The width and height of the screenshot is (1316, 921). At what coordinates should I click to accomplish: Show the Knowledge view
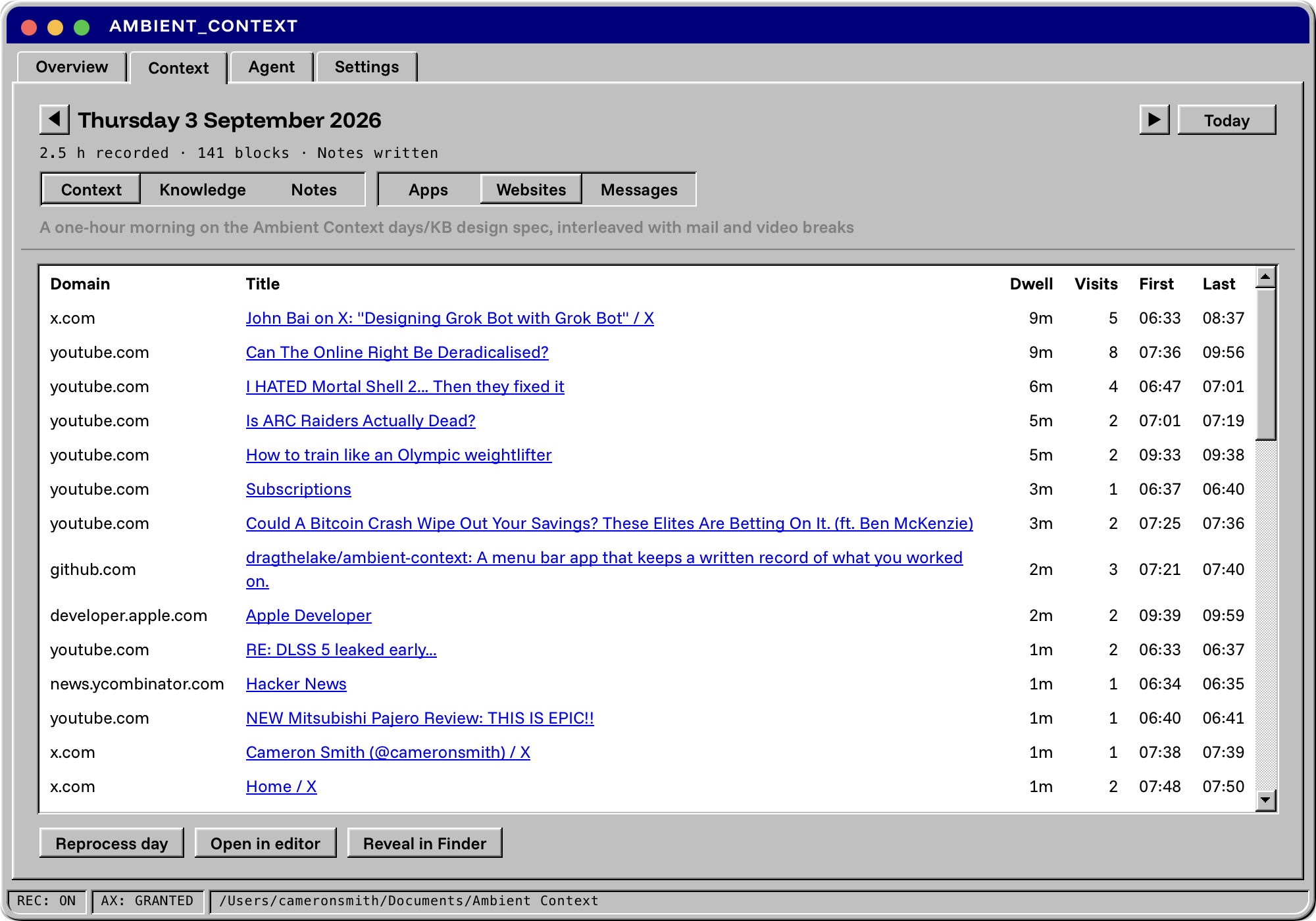pos(203,189)
